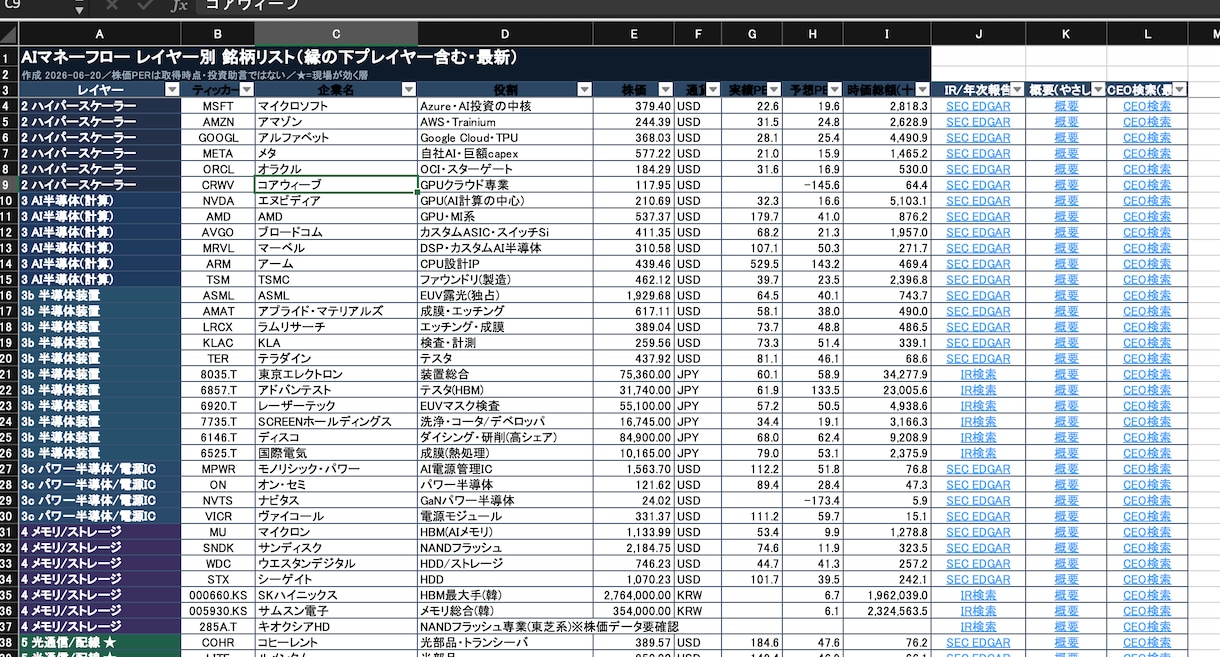Select row 9 header
This screenshot has width=1220, height=657.
coord(8,185)
